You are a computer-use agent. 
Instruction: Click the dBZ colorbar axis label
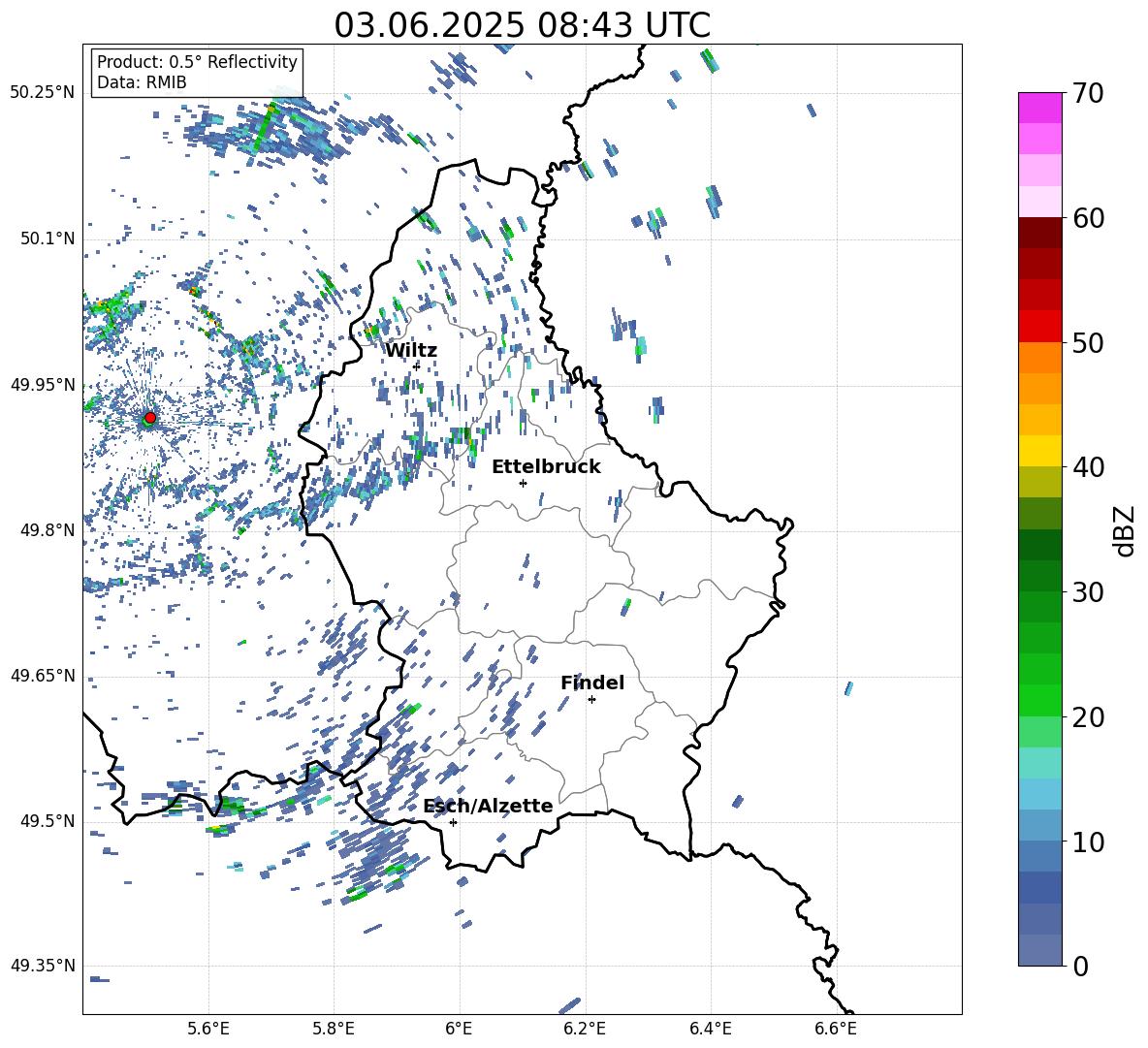1126,530
